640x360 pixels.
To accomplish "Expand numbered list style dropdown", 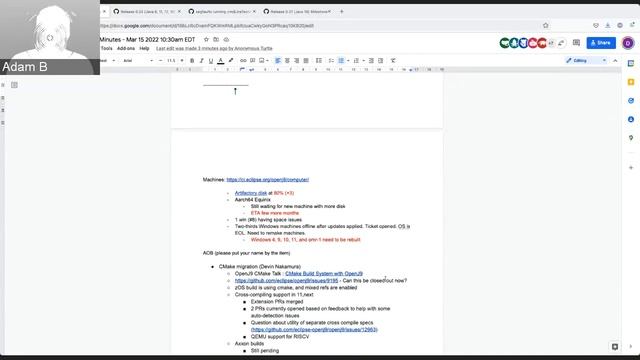I will coord(363,60).
